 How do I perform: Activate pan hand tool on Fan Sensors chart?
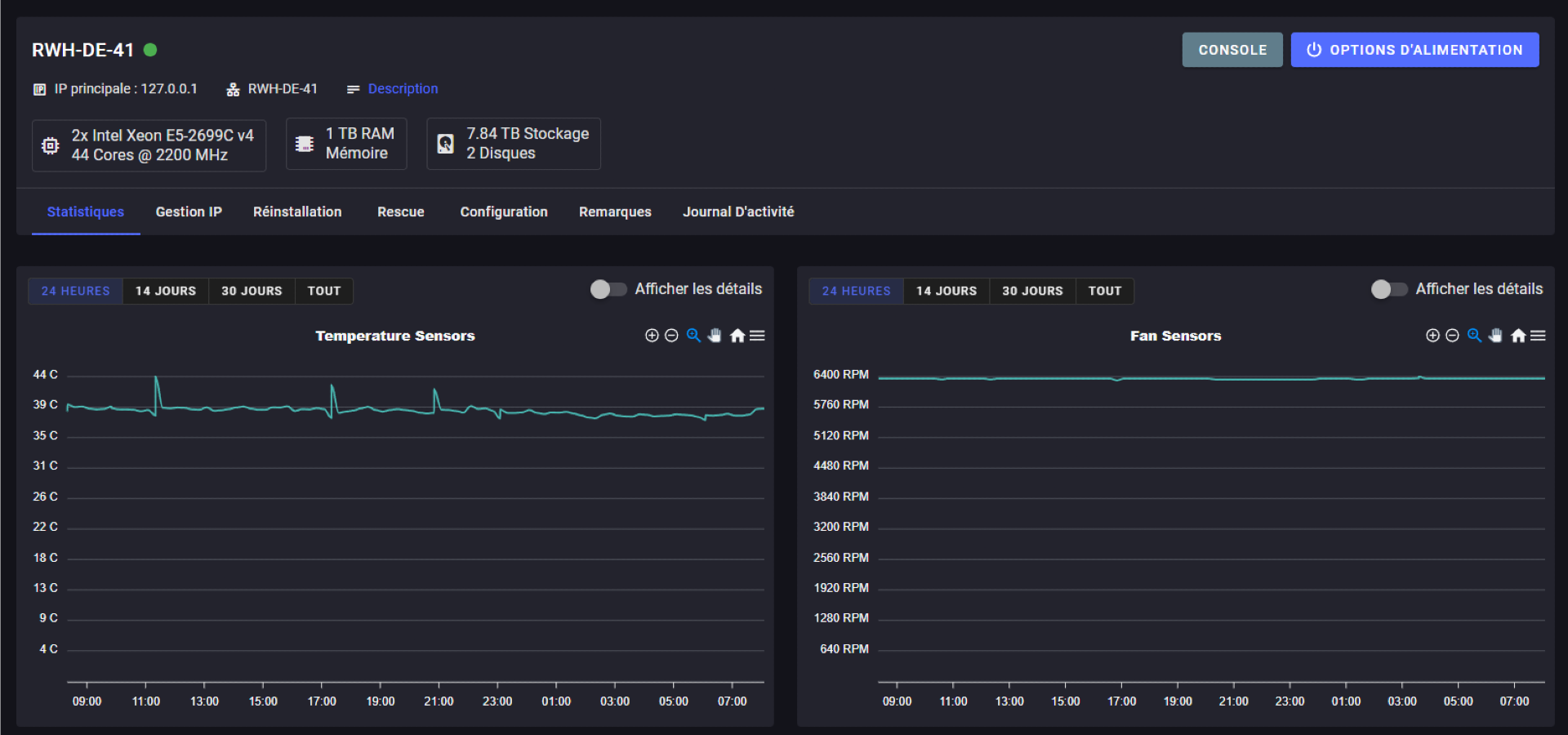pyautogui.click(x=1495, y=336)
